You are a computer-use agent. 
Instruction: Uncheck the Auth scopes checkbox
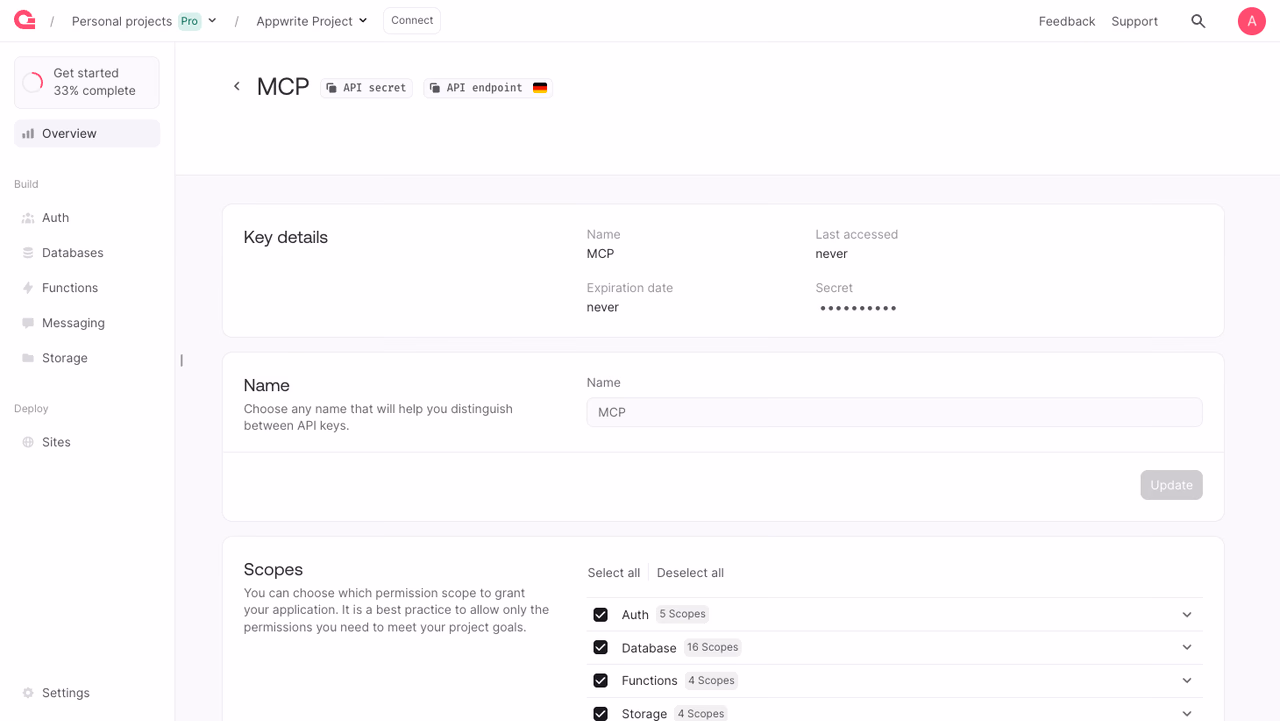point(600,615)
